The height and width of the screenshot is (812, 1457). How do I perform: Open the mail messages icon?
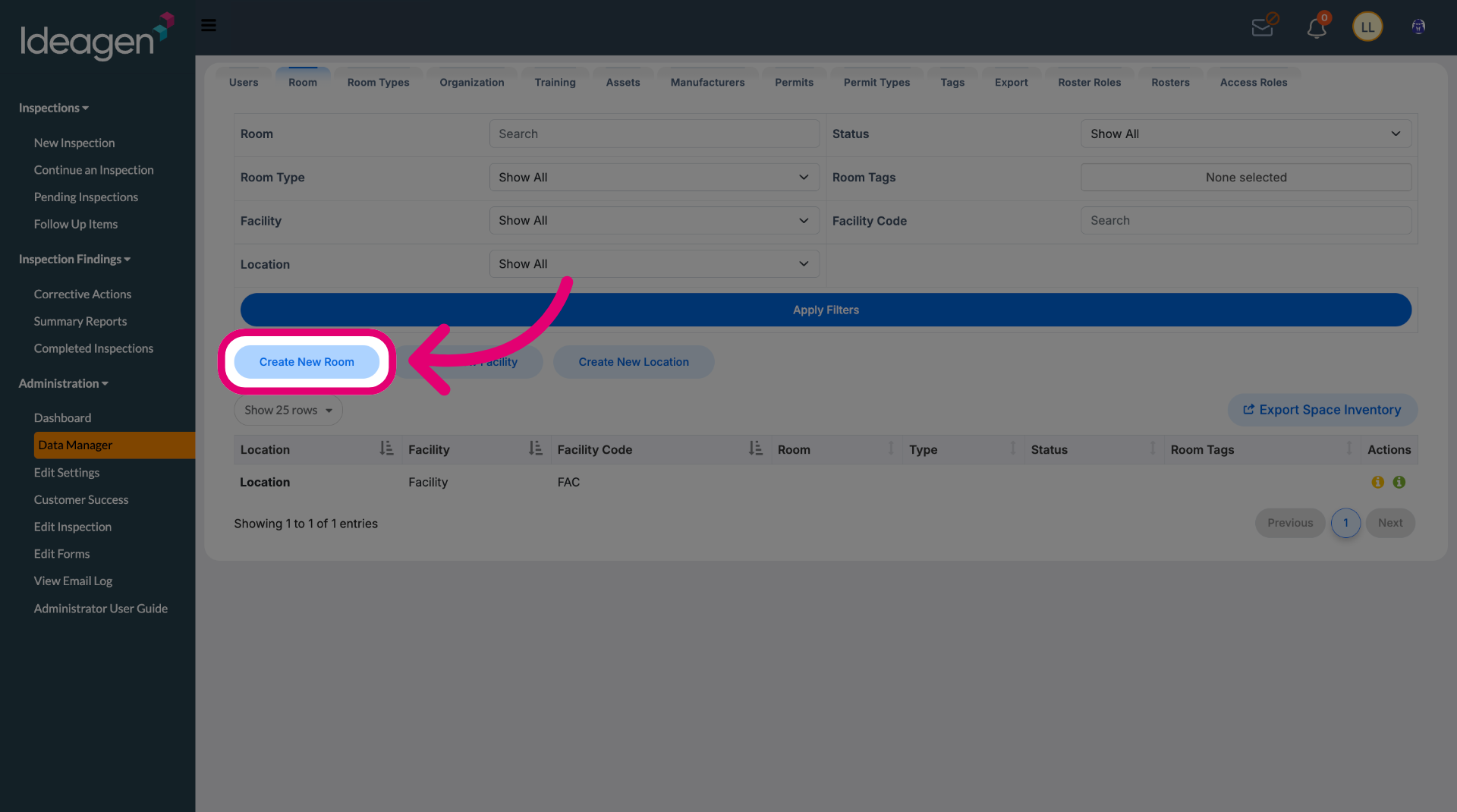1264,26
